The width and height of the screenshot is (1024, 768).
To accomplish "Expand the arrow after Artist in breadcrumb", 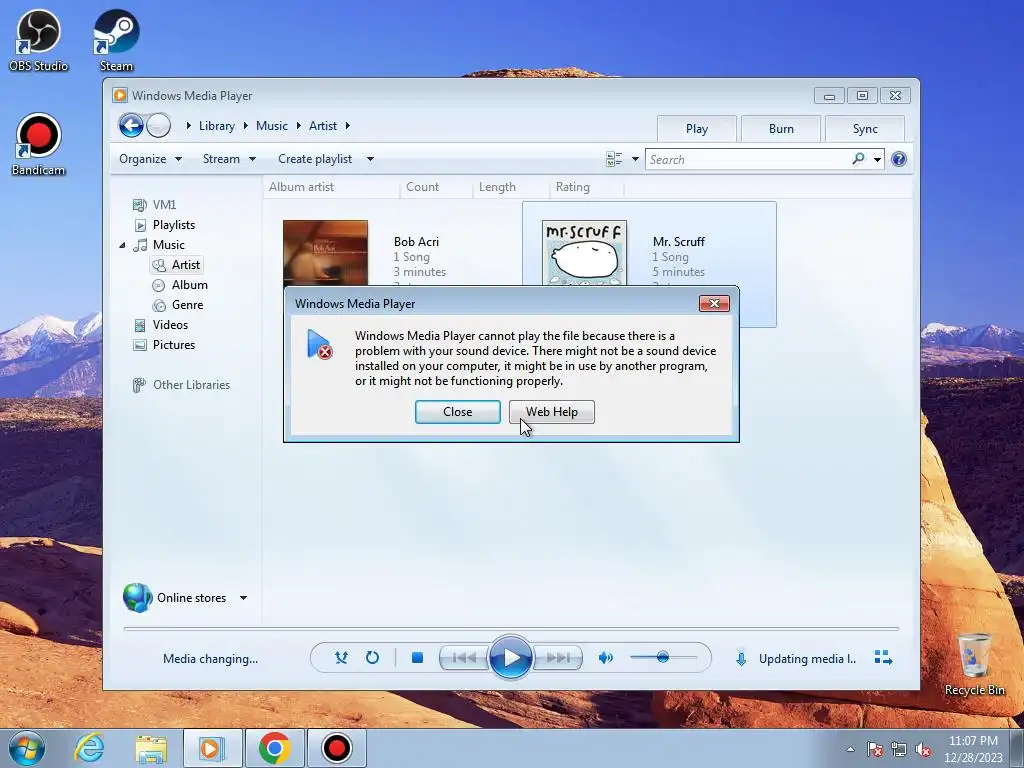I will (347, 125).
